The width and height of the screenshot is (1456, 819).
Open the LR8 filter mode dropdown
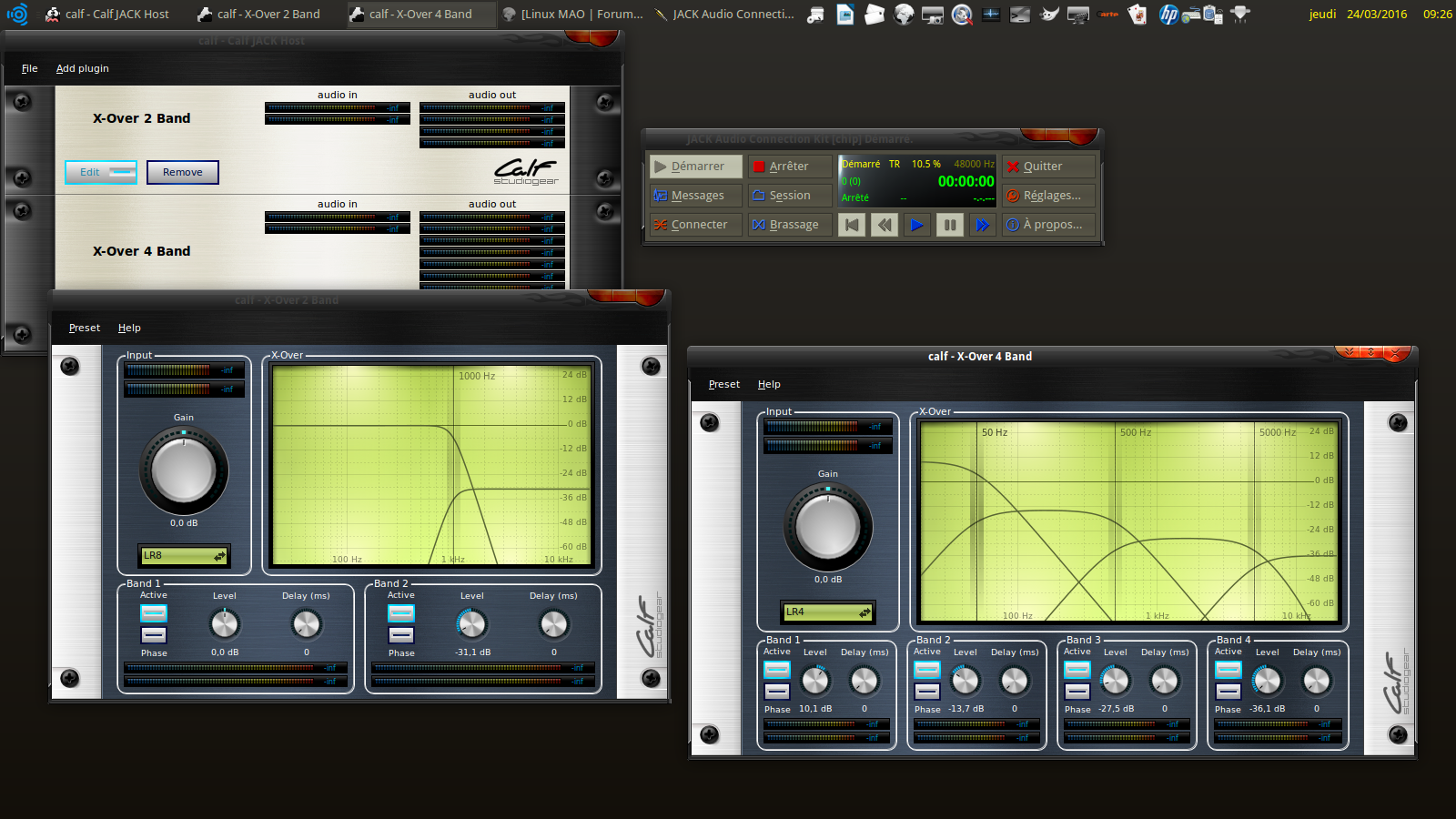(184, 555)
